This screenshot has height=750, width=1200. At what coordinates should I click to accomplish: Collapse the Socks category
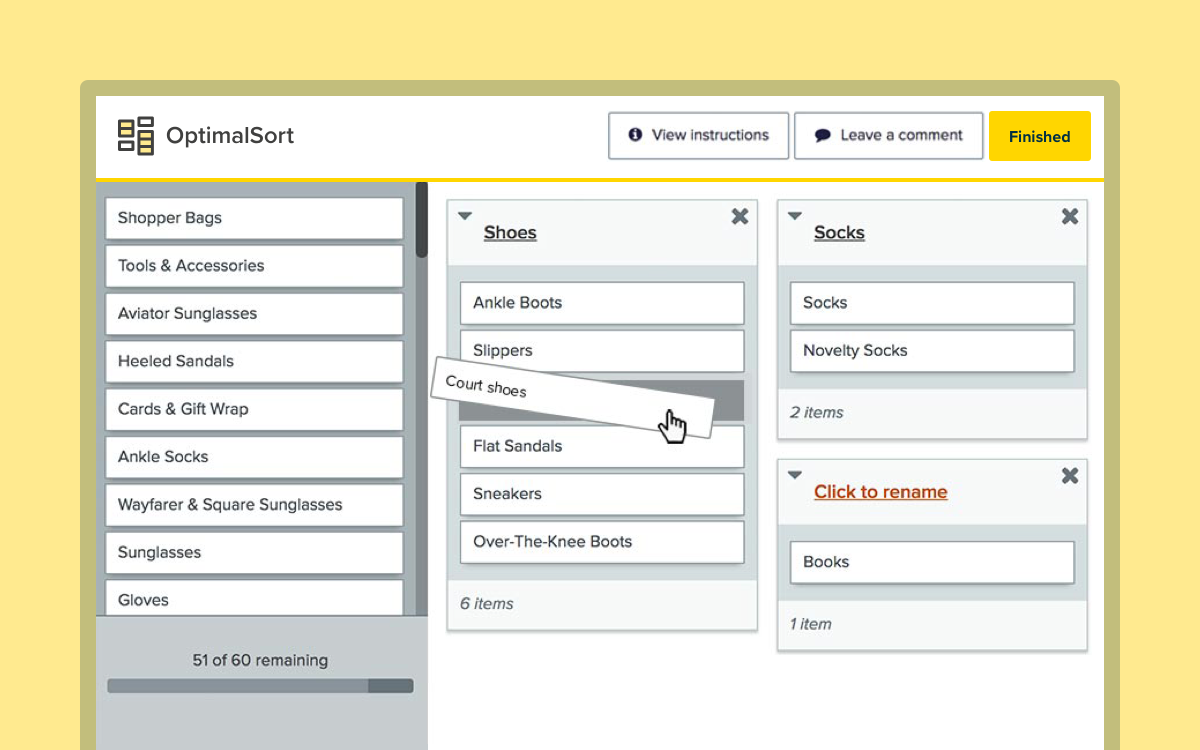(794, 214)
